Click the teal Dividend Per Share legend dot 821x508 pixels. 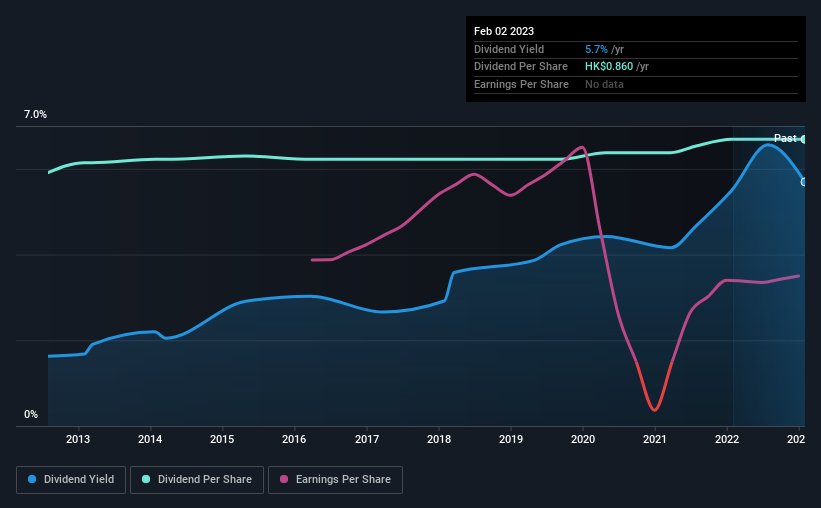pos(146,479)
